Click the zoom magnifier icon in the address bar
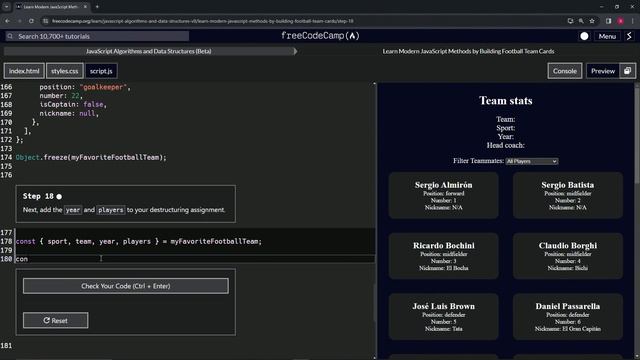This screenshot has width=640, height=360. (x=581, y=21)
